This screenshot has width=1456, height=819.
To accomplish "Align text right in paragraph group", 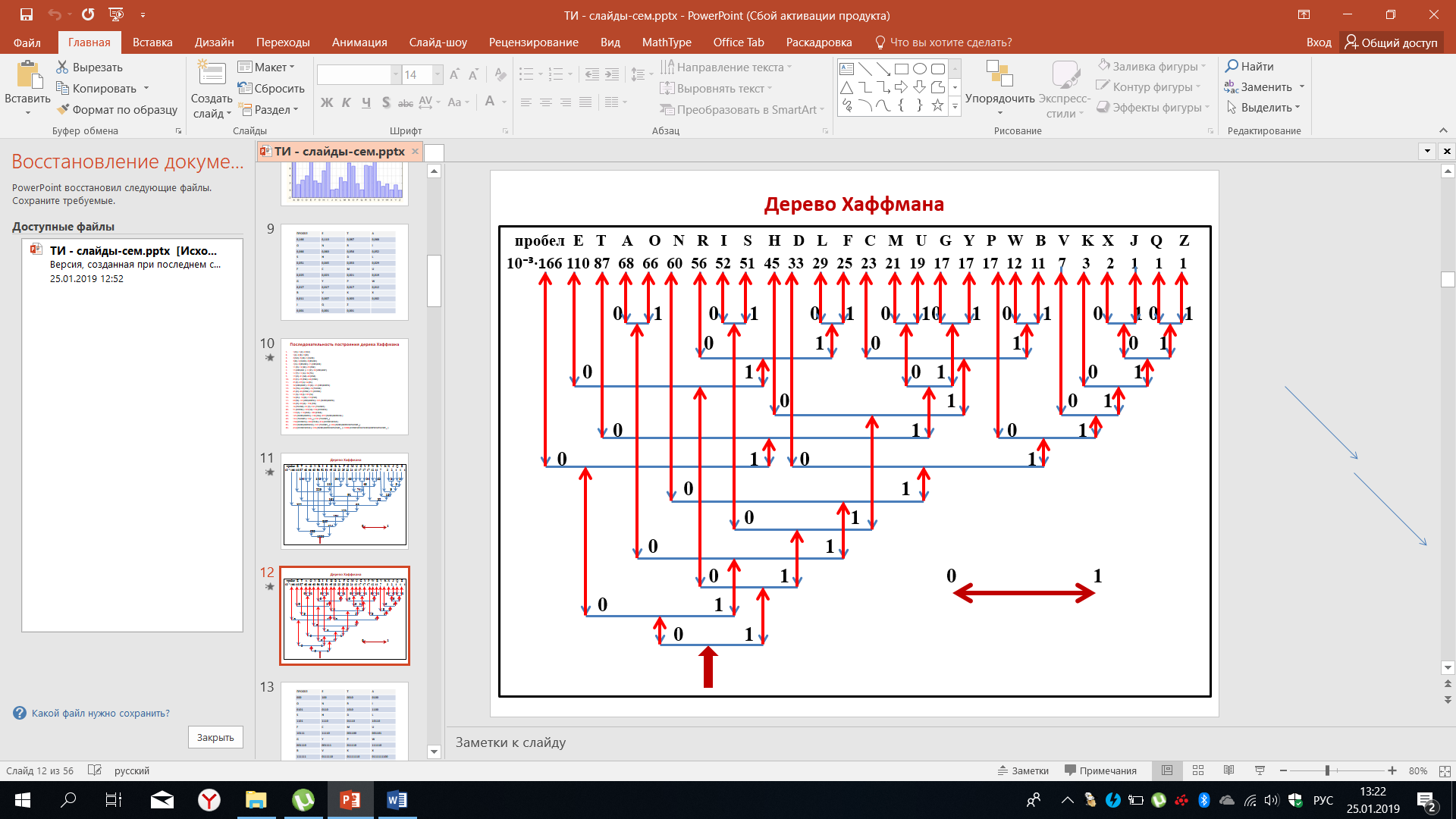I will pos(566,102).
